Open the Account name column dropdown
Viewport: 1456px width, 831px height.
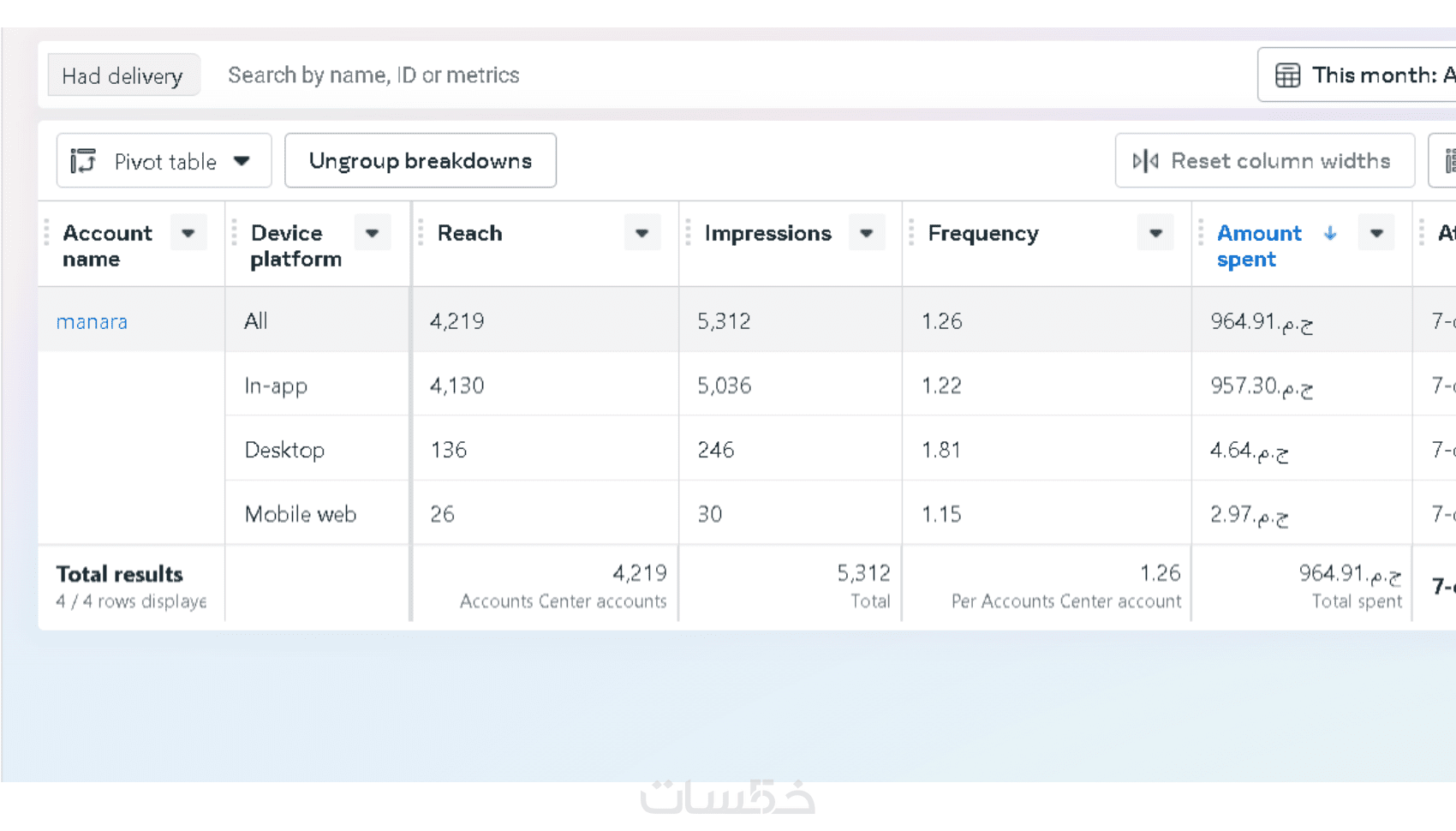tap(188, 233)
